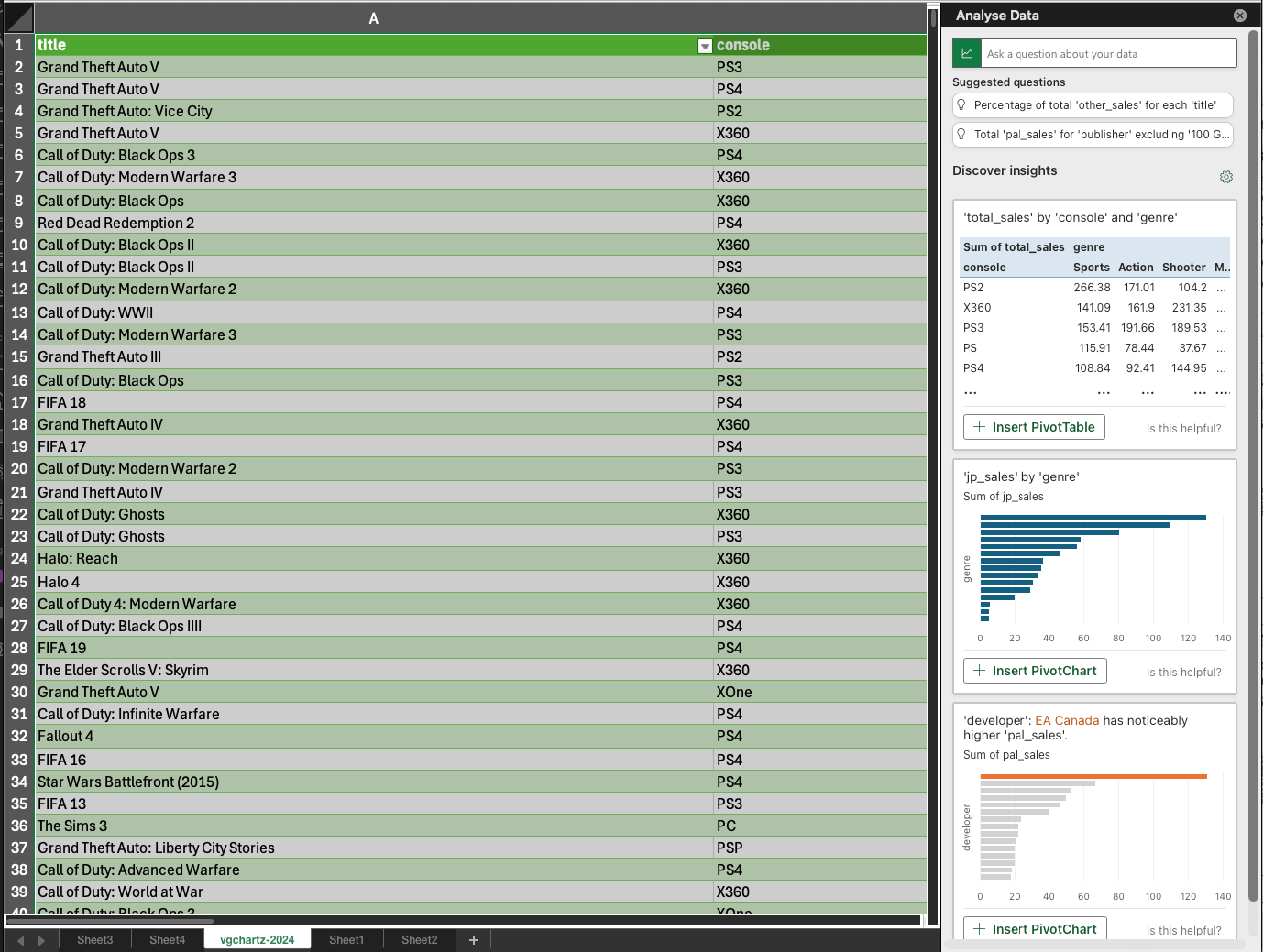
Task: Click lightbulb icon for 'other_sales' percentage suggestion
Action: click(x=961, y=105)
